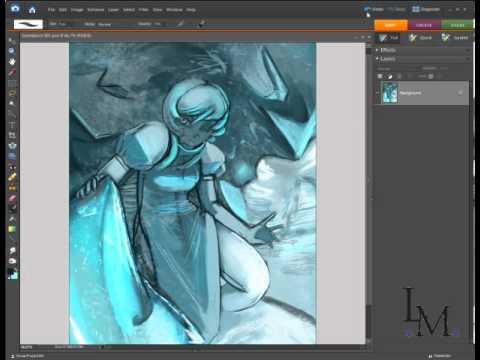Select the Crop tool
480x360 pixels.
click(12, 135)
